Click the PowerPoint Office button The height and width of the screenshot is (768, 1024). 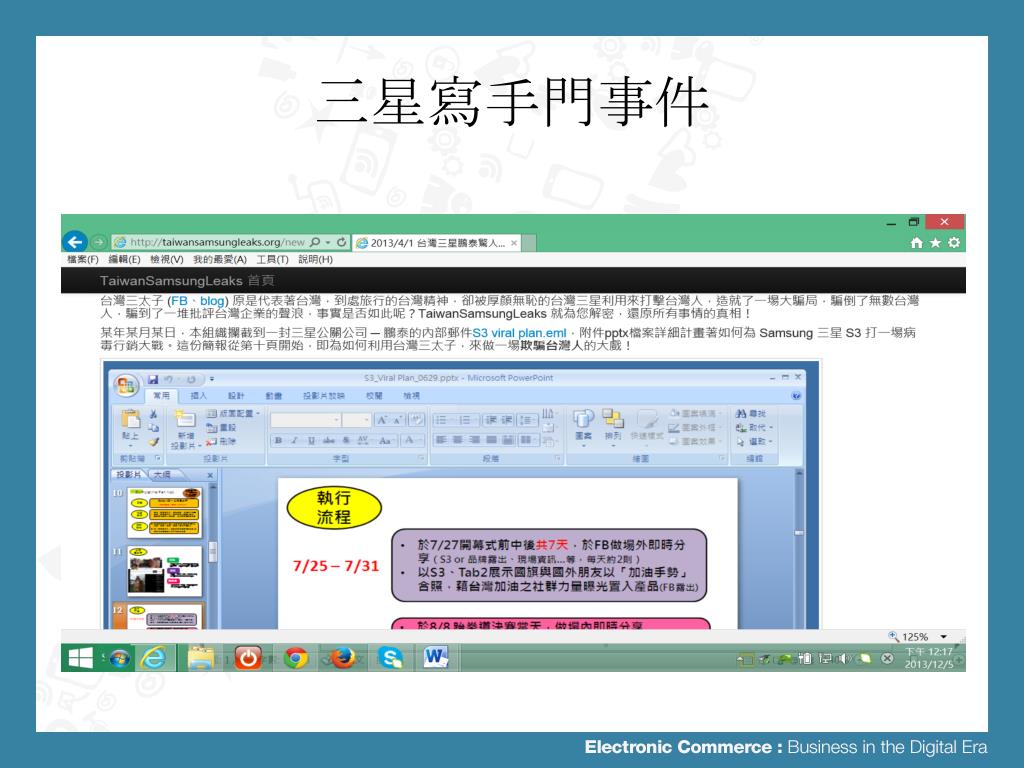point(126,384)
